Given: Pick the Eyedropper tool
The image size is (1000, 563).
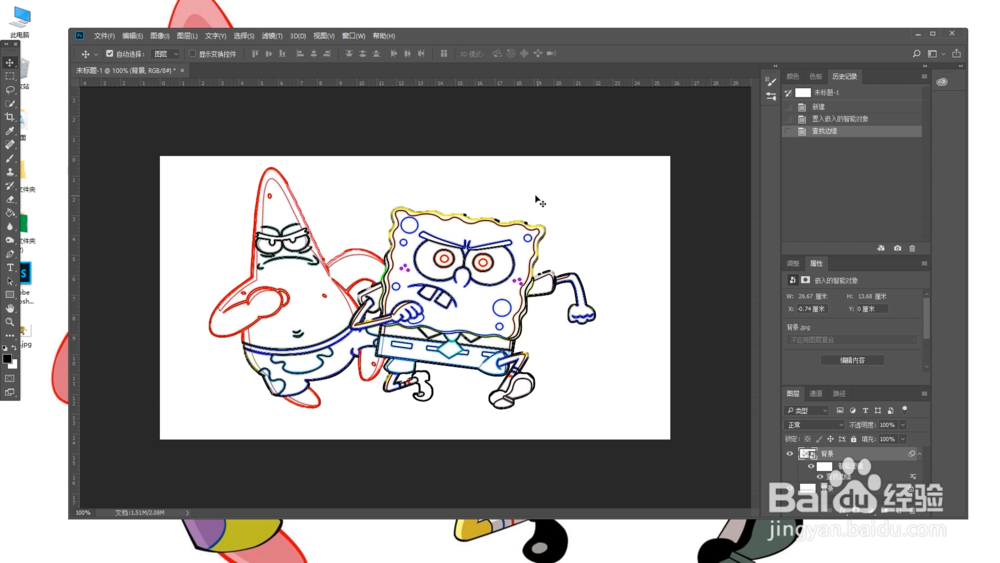Looking at the screenshot, I should (10, 131).
